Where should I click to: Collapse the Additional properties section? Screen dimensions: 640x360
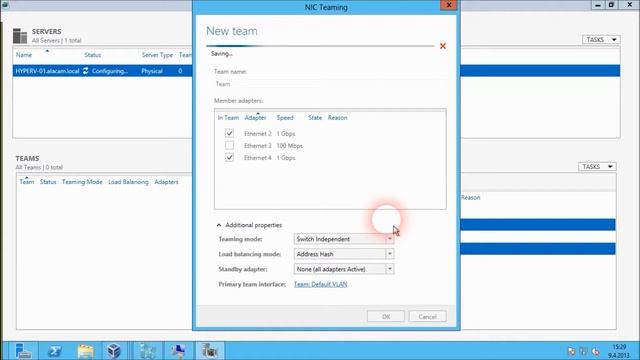coord(219,225)
